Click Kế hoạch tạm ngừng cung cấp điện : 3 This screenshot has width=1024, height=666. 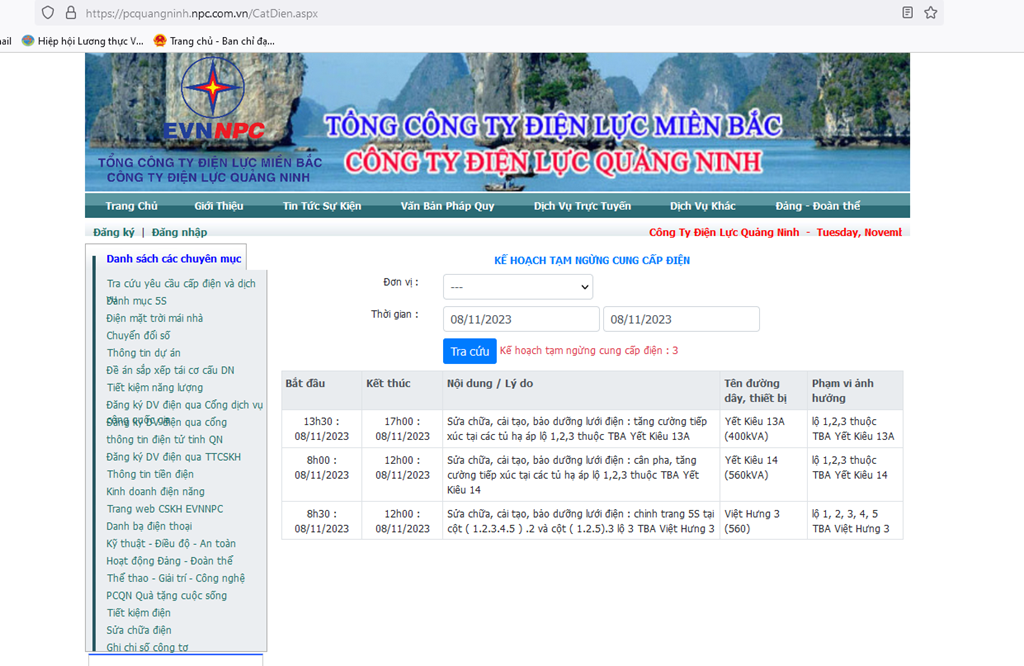click(589, 351)
